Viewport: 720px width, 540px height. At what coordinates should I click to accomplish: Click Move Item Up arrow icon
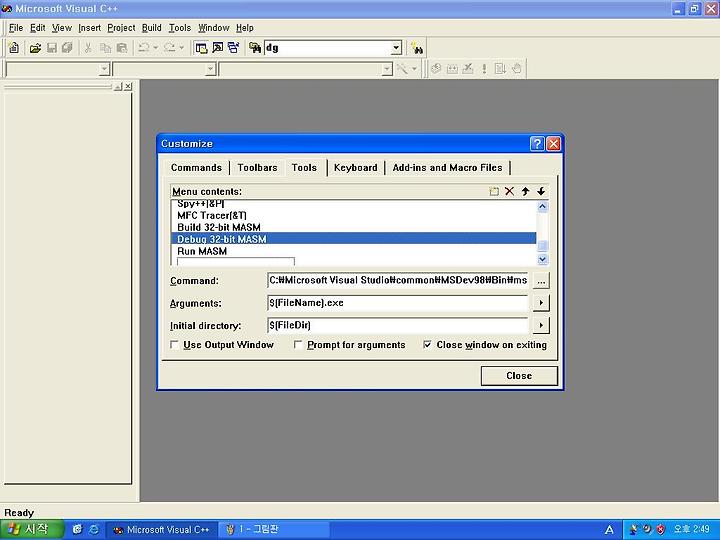pyautogui.click(x=525, y=191)
